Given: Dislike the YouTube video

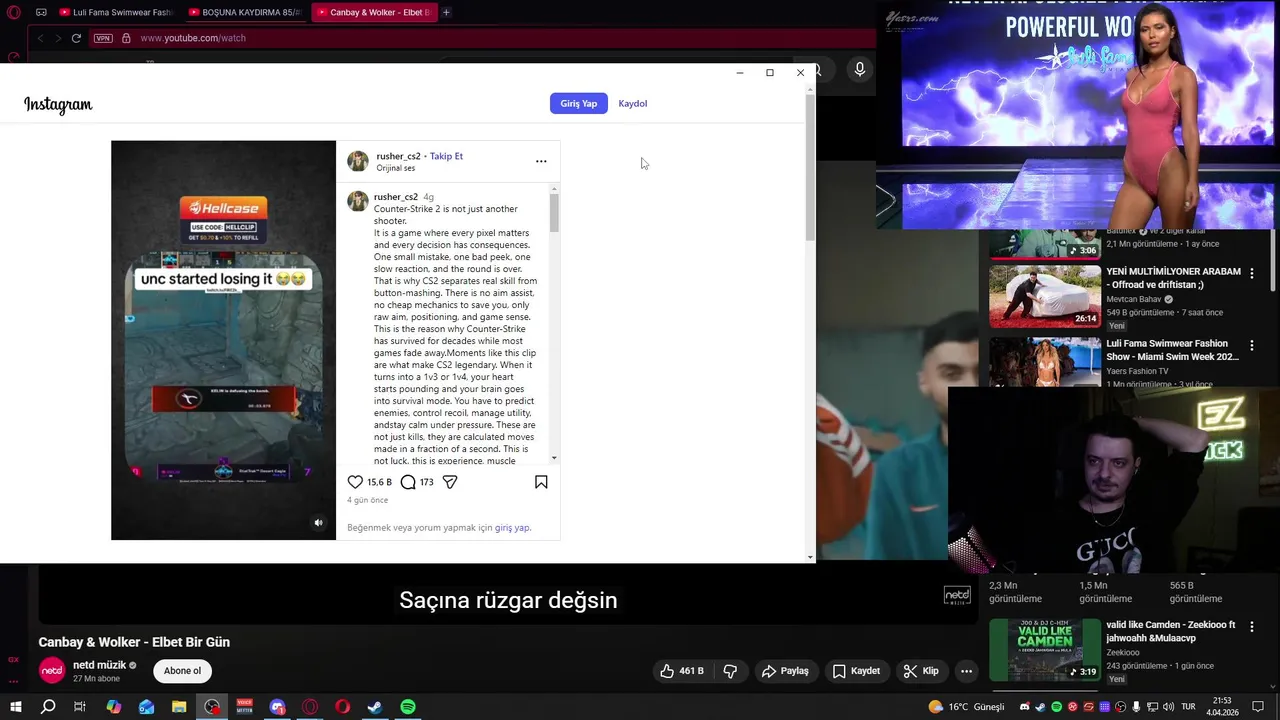Looking at the screenshot, I should coord(730,671).
